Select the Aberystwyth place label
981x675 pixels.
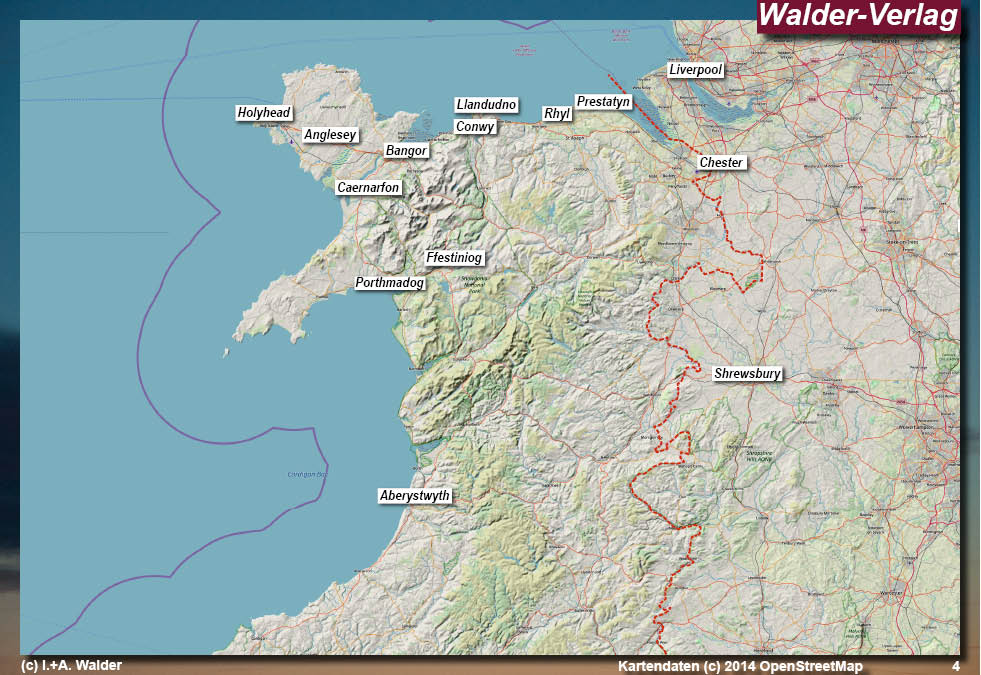point(415,493)
